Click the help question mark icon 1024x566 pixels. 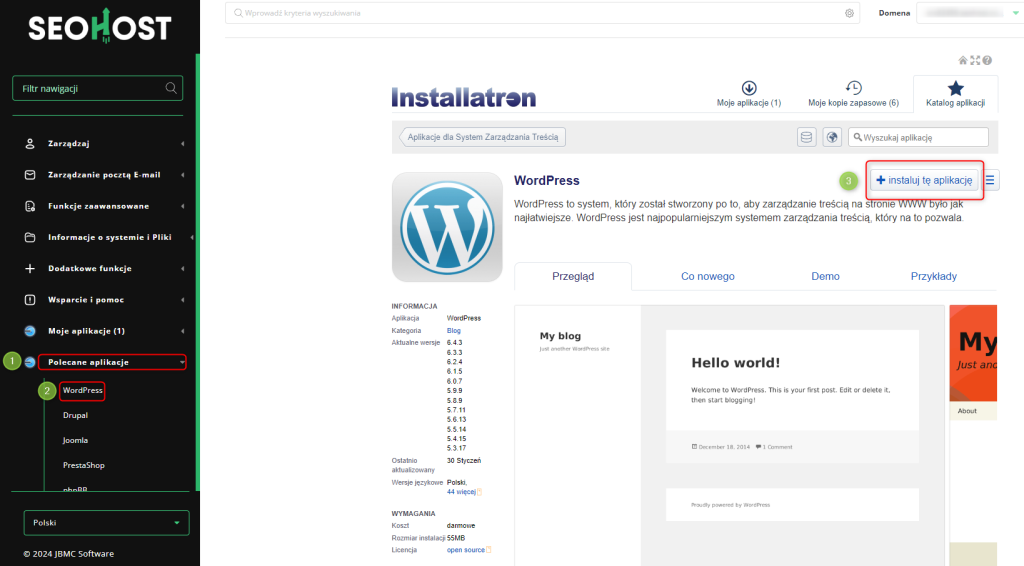tap(987, 60)
